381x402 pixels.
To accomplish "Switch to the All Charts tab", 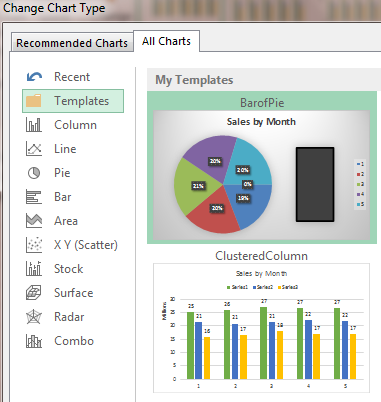I will pyautogui.click(x=166, y=41).
